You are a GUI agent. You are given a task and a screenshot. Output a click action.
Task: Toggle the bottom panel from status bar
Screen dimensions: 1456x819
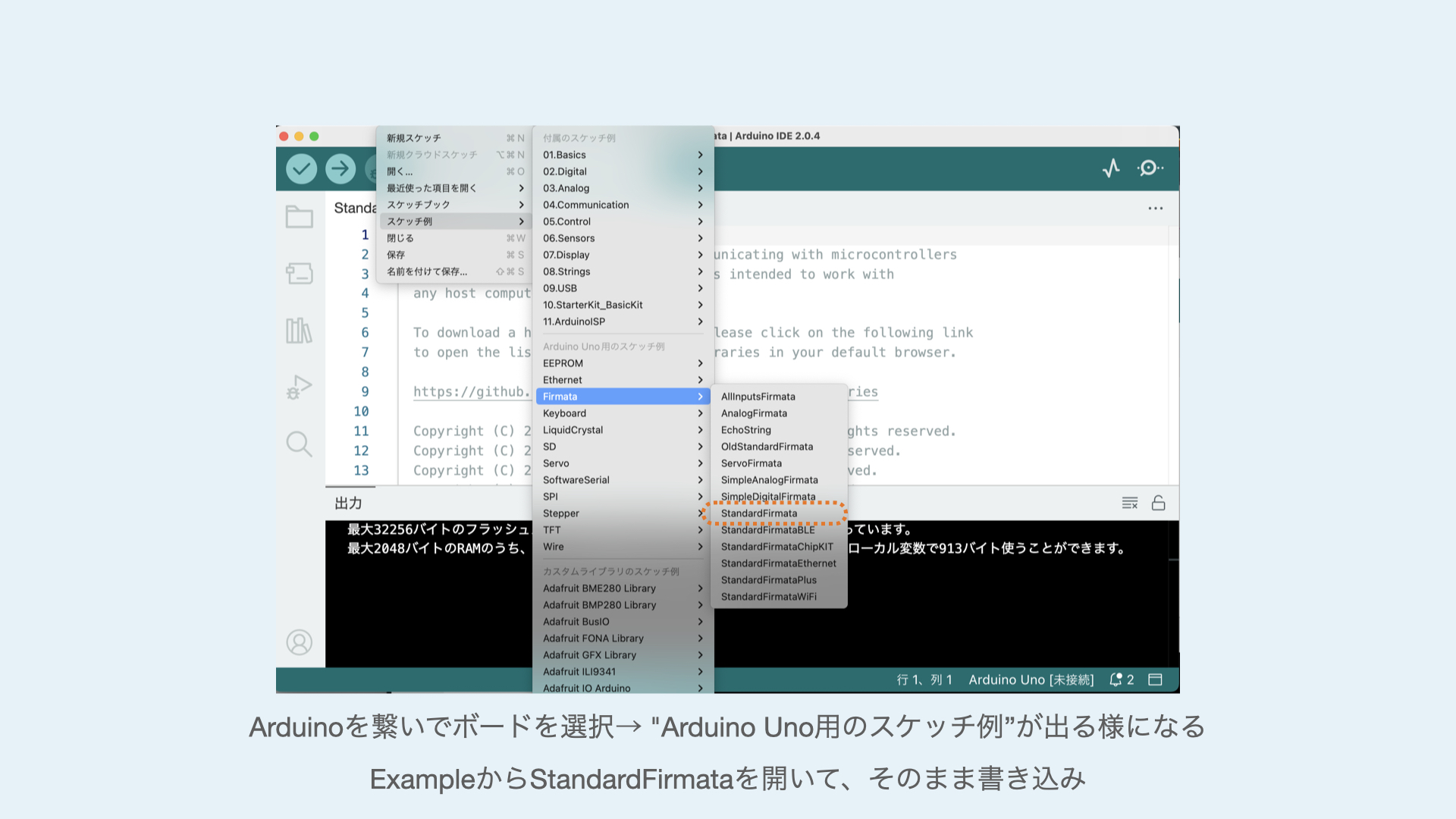click(1155, 679)
